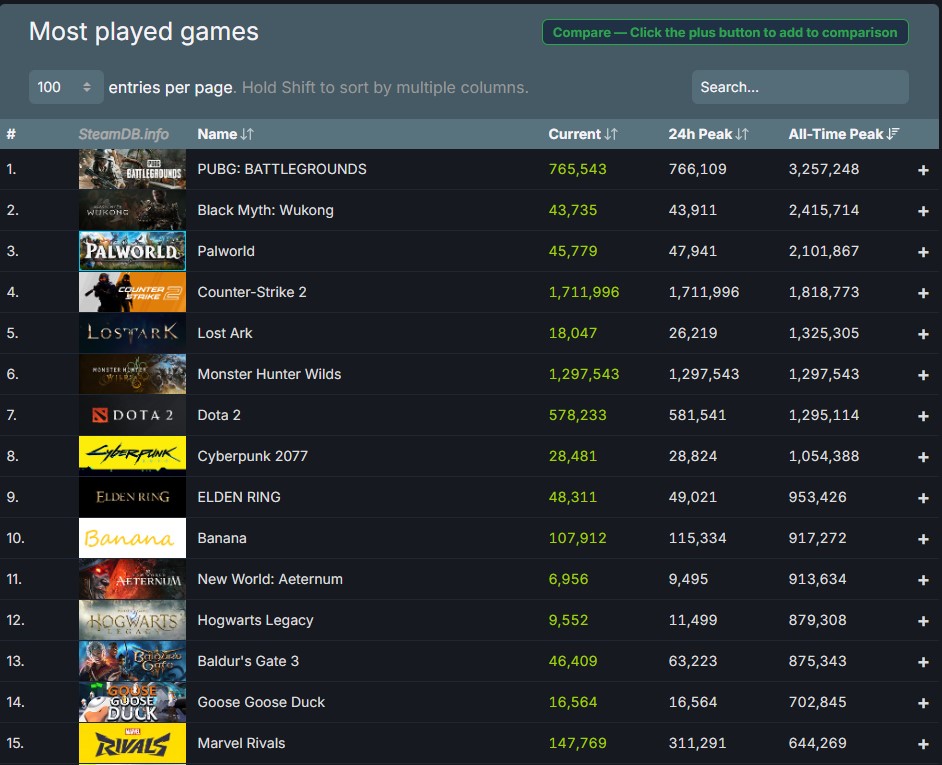Click plus icon on Marvel Rivals row

click(923, 744)
